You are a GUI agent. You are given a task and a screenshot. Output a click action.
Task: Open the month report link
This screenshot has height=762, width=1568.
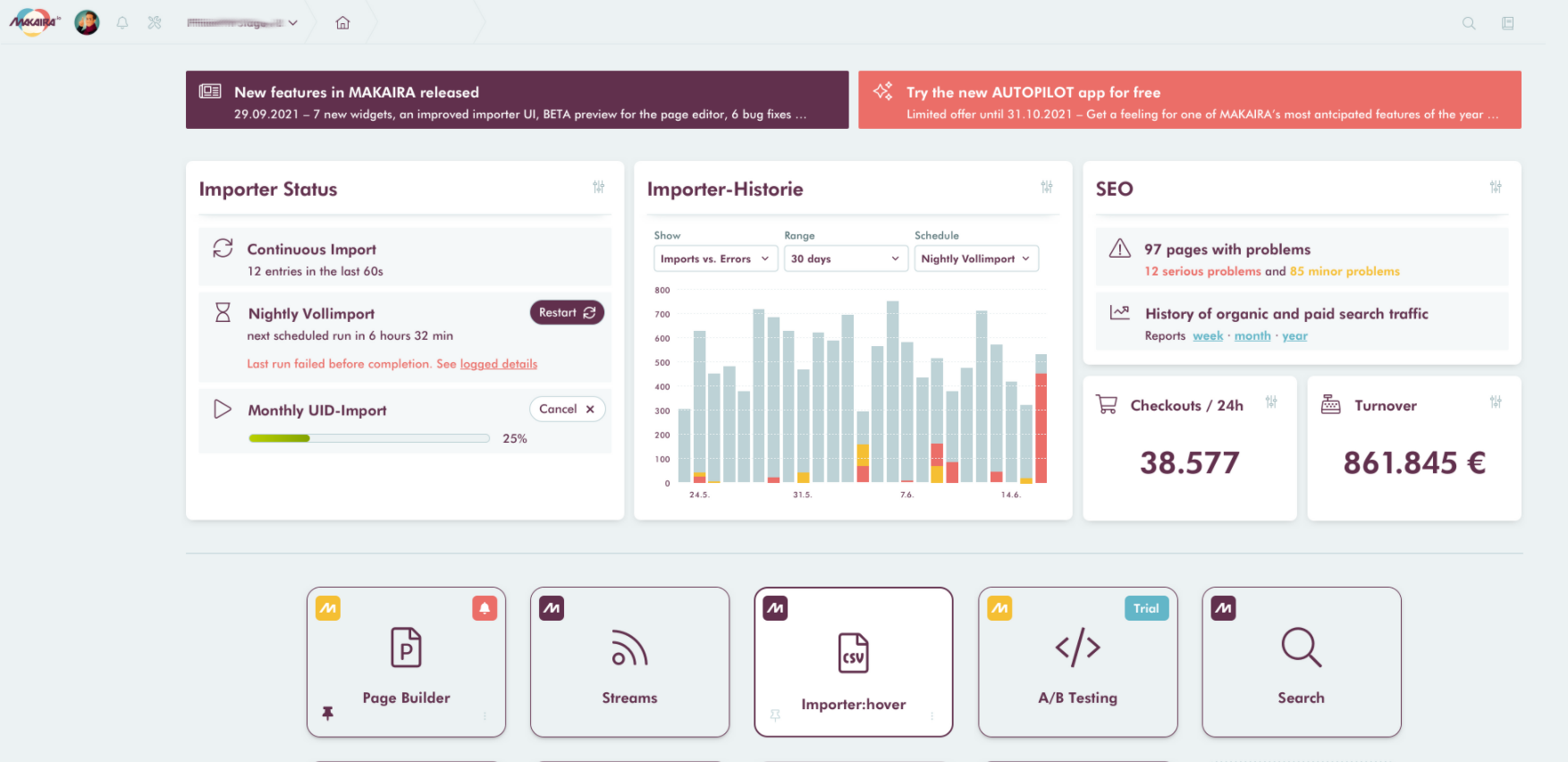(x=1252, y=336)
